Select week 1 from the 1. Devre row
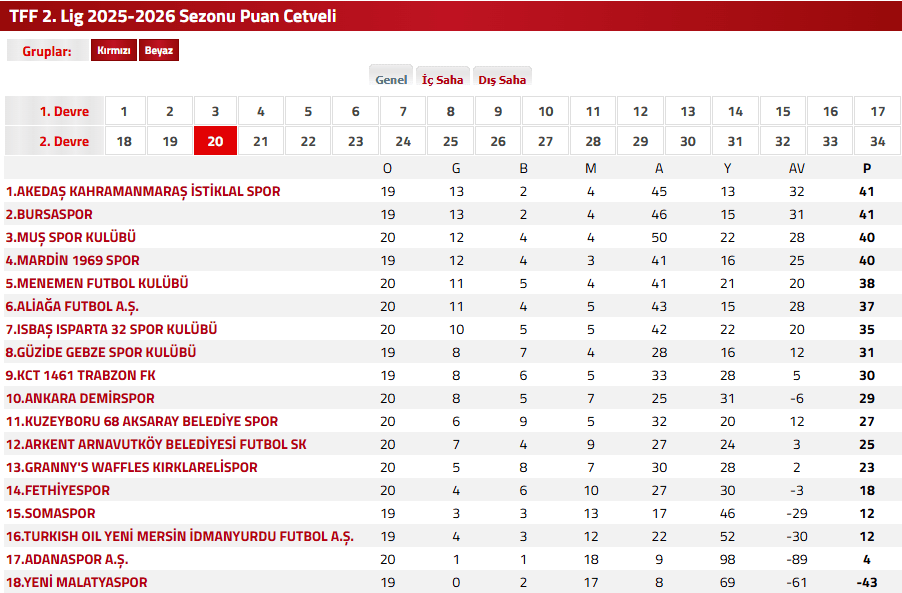The image size is (902, 593). click(x=124, y=110)
